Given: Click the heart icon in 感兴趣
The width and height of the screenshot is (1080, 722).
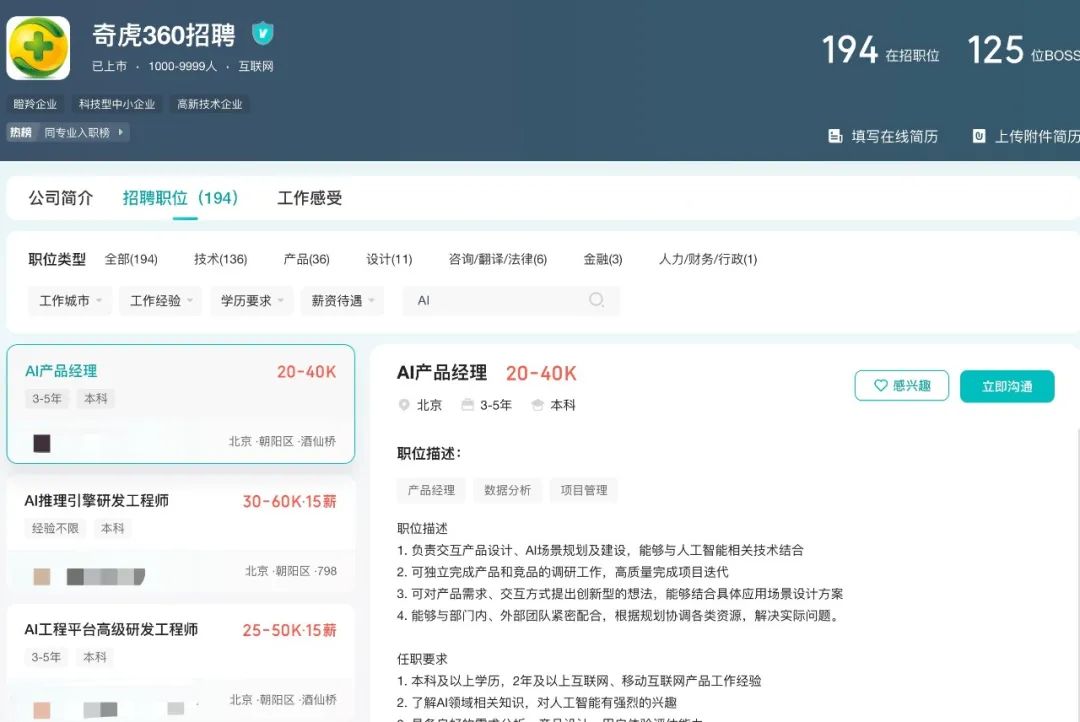Looking at the screenshot, I should [880, 386].
